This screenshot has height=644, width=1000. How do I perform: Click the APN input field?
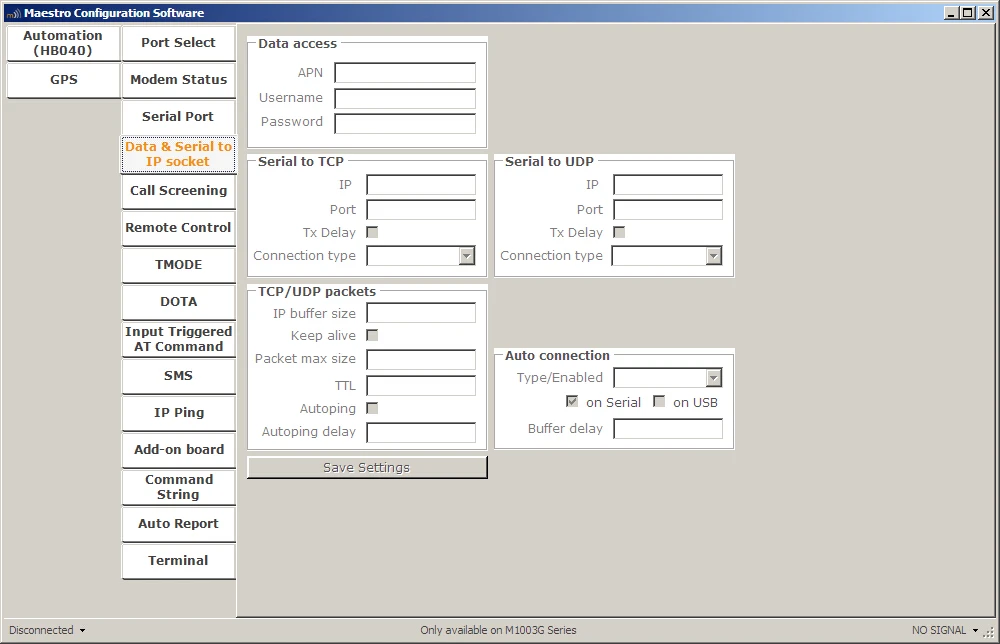click(x=405, y=73)
